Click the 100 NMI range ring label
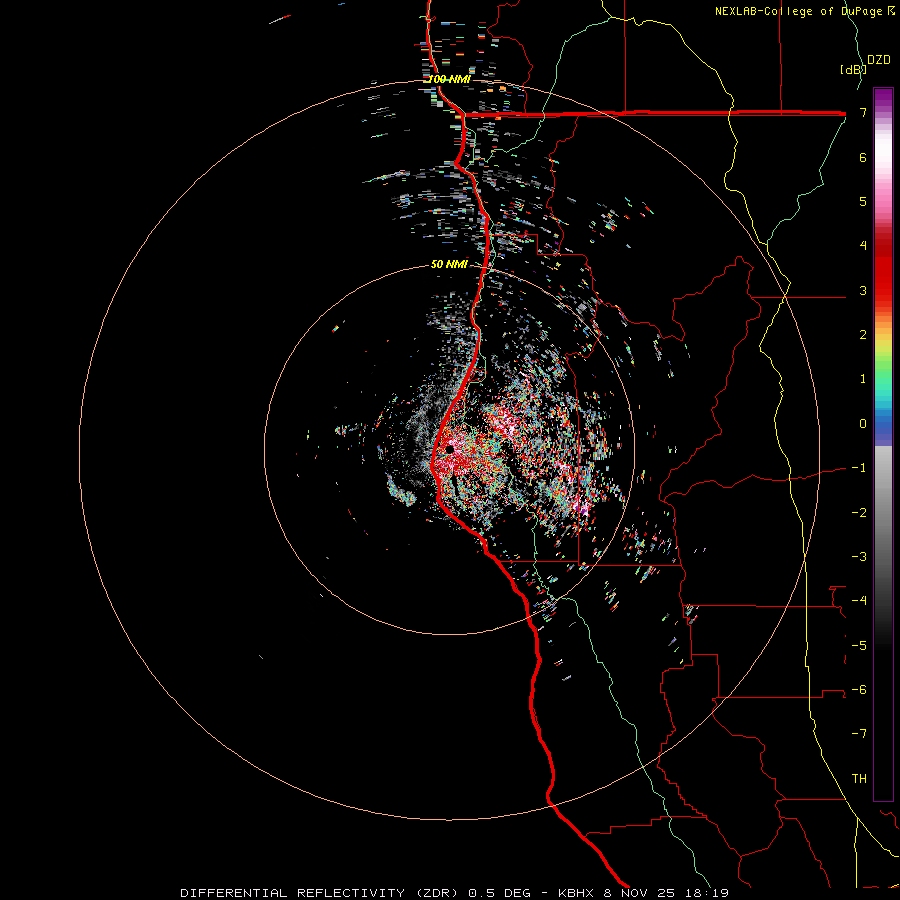This screenshot has width=900, height=900. click(x=449, y=79)
